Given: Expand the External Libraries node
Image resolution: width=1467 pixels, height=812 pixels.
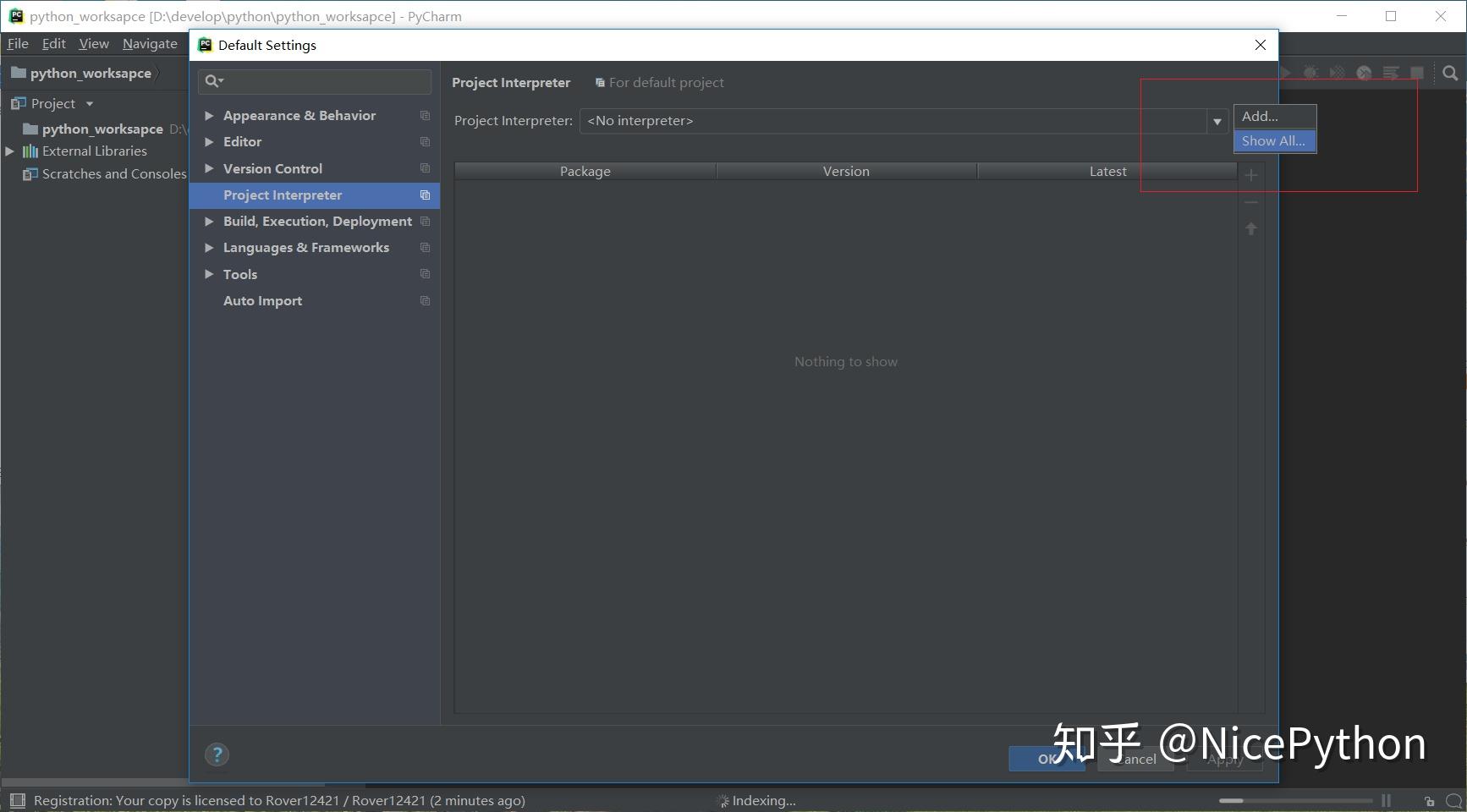Looking at the screenshot, I should point(8,151).
